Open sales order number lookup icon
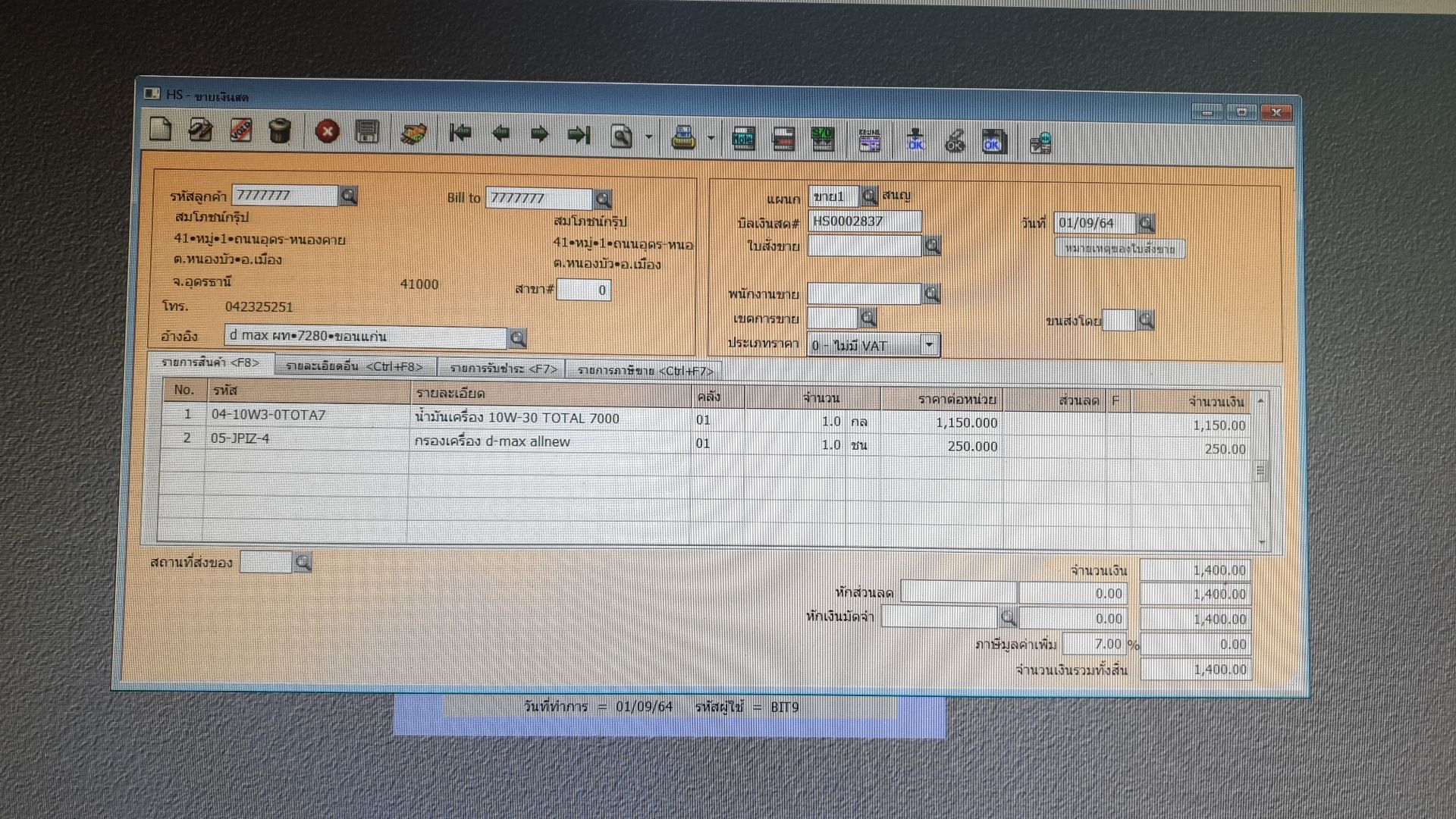This screenshot has width=1456, height=819. [933, 246]
